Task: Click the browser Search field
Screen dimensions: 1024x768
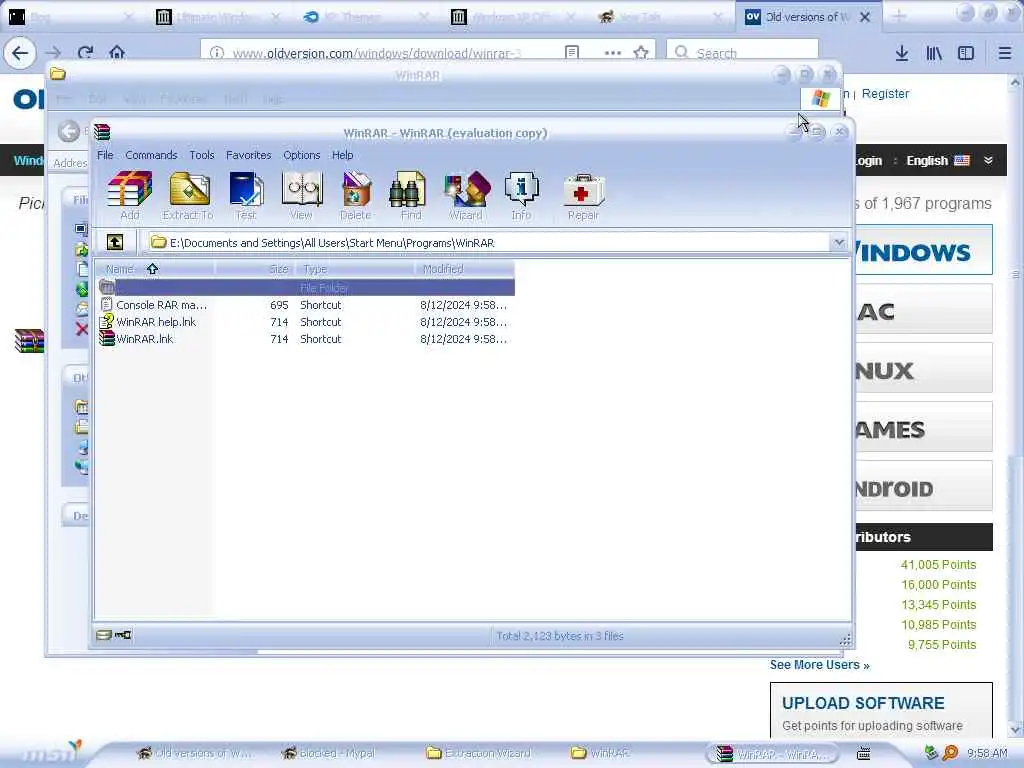Action: 743,52
